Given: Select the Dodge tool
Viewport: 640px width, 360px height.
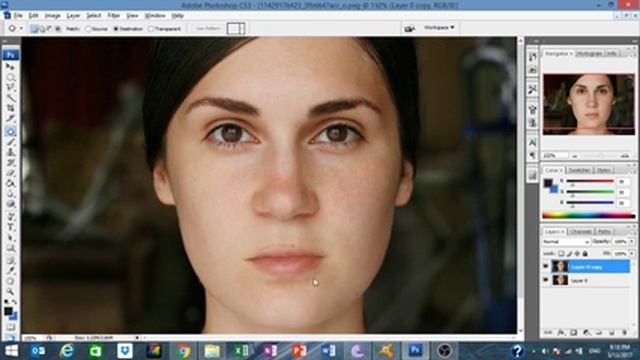Looking at the screenshot, I should click(x=10, y=204).
